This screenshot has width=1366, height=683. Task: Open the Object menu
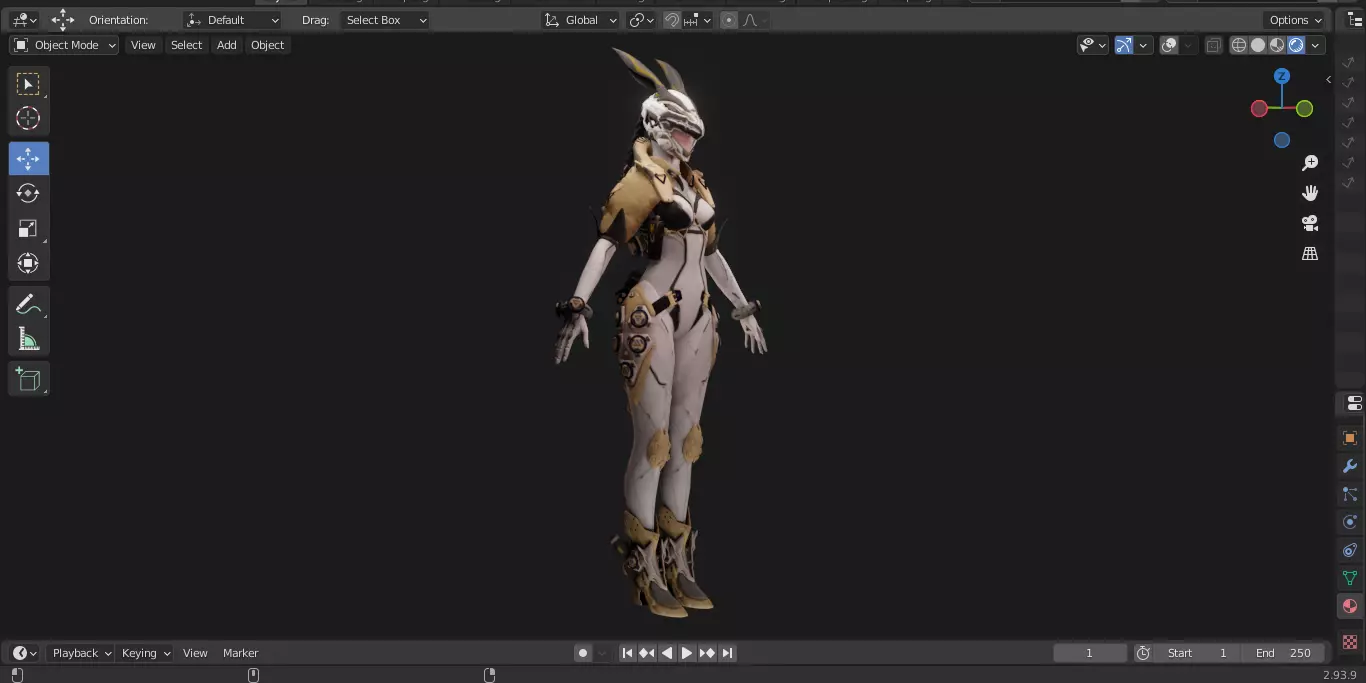[267, 45]
